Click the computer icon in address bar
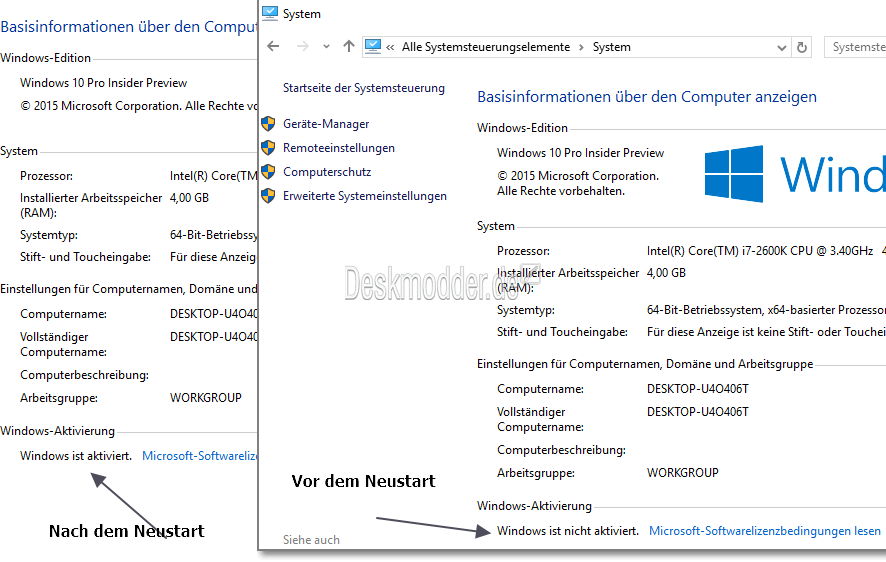 [373, 46]
